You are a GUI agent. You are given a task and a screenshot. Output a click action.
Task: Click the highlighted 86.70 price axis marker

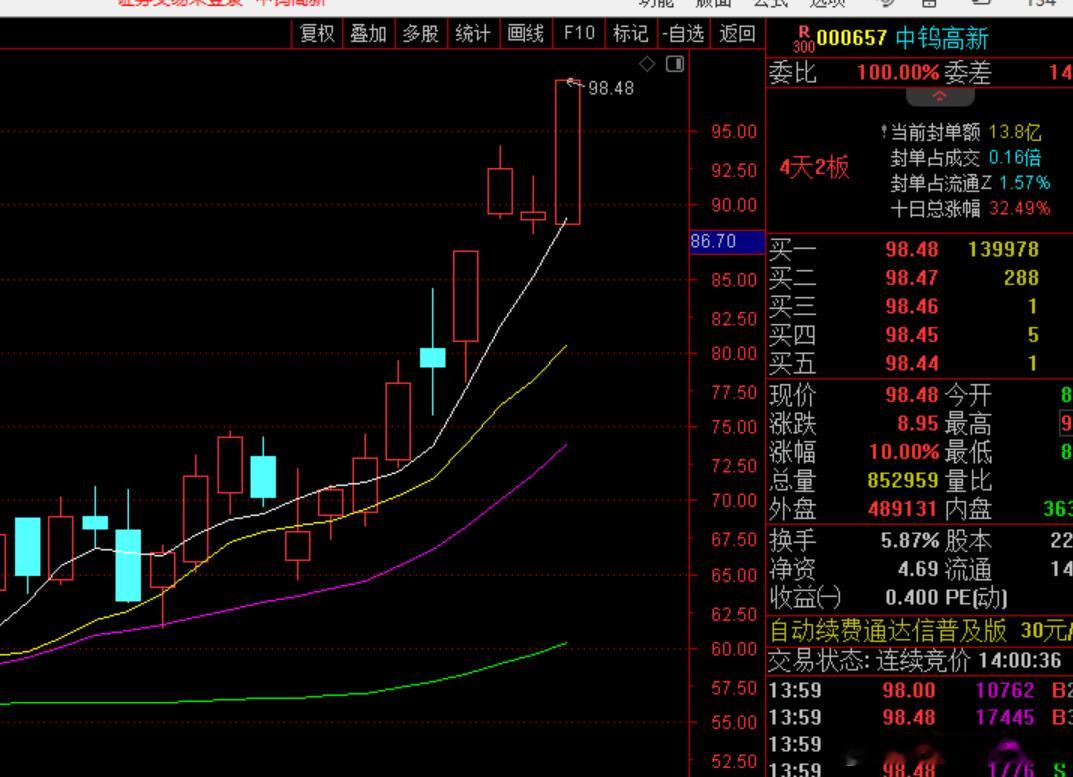pyautogui.click(x=727, y=242)
